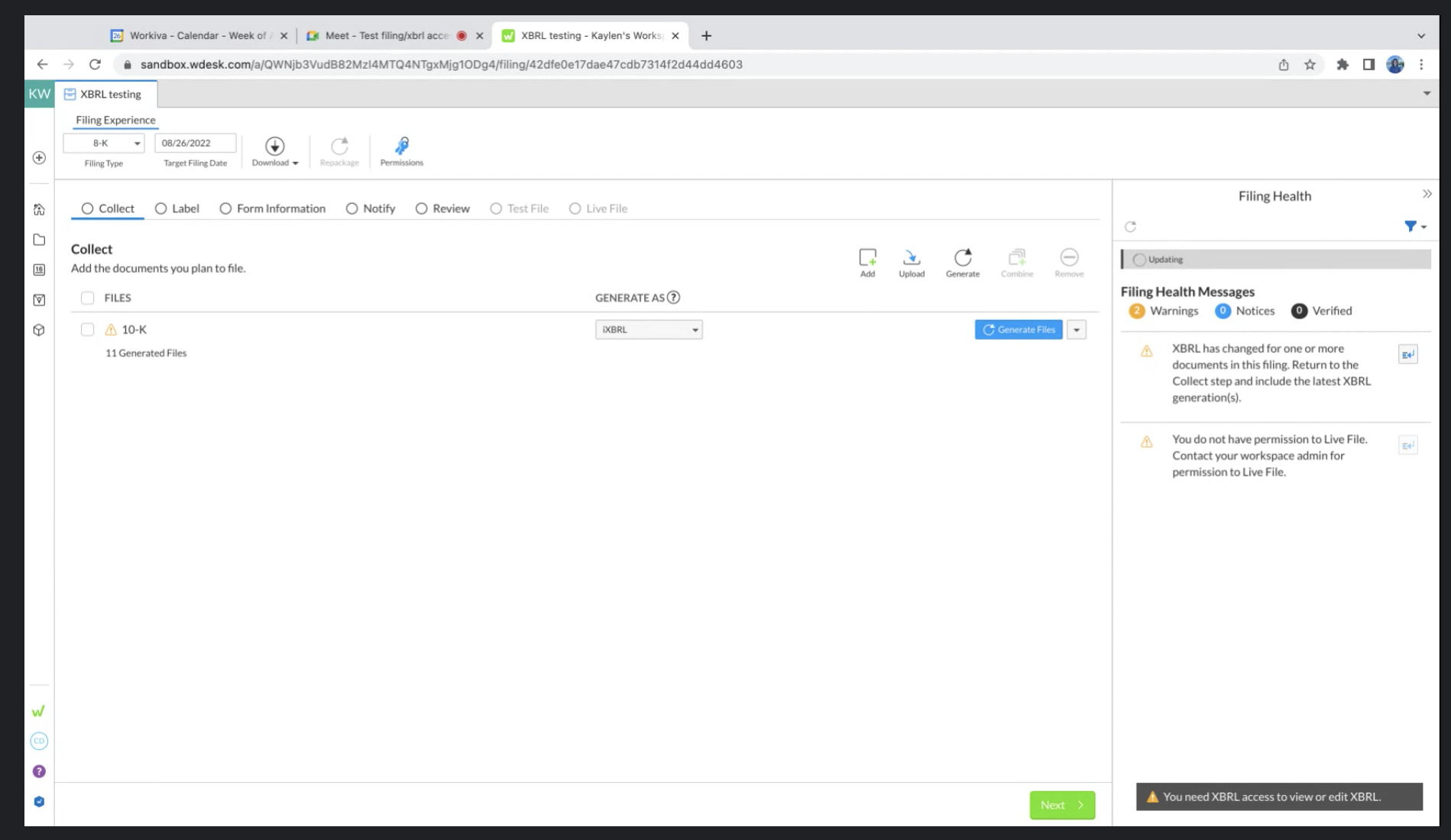The image size is (1451, 840).
Task: Refresh the Filing Health panel
Action: pos(1130,227)
